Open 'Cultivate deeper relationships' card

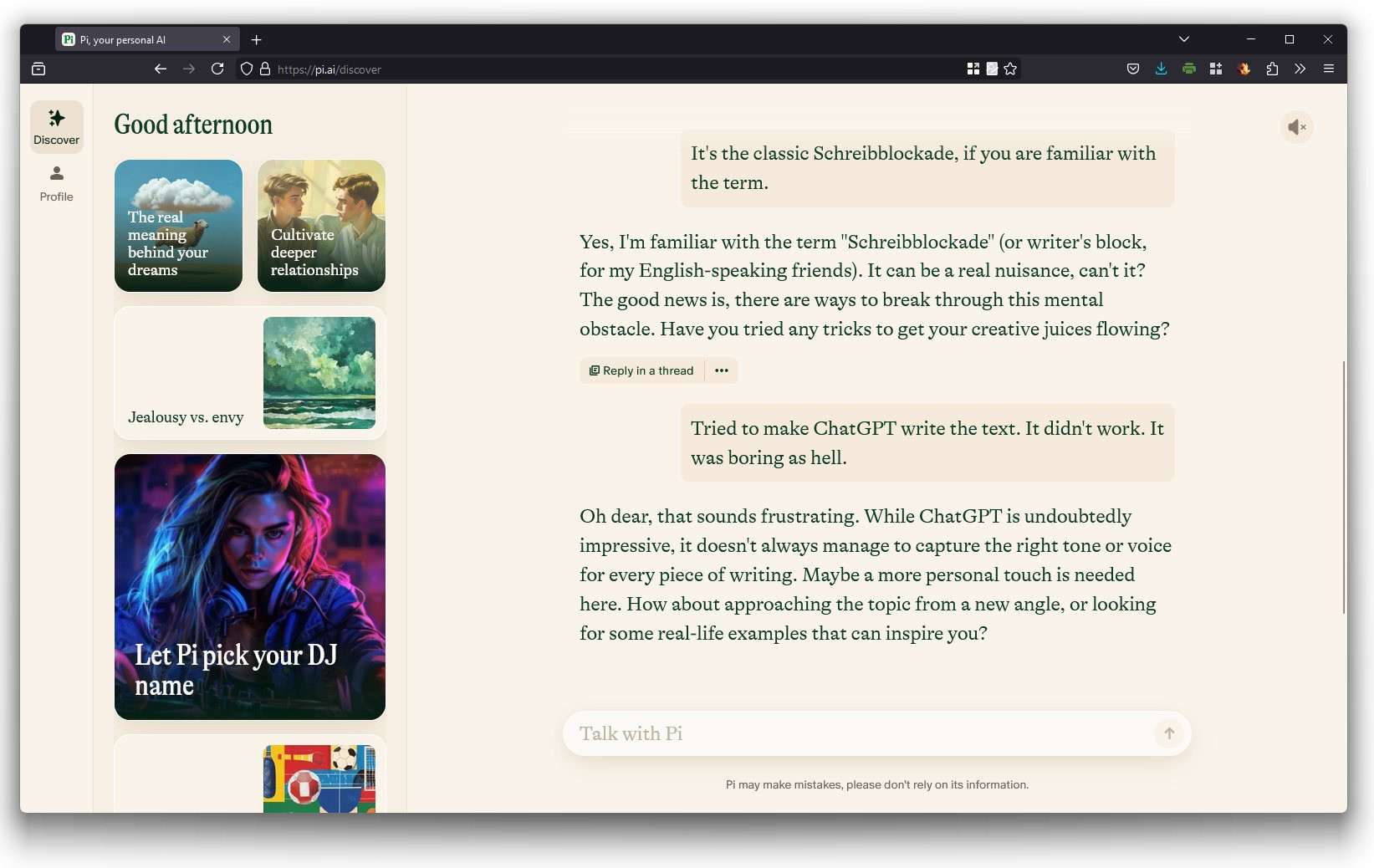[321, 226]
